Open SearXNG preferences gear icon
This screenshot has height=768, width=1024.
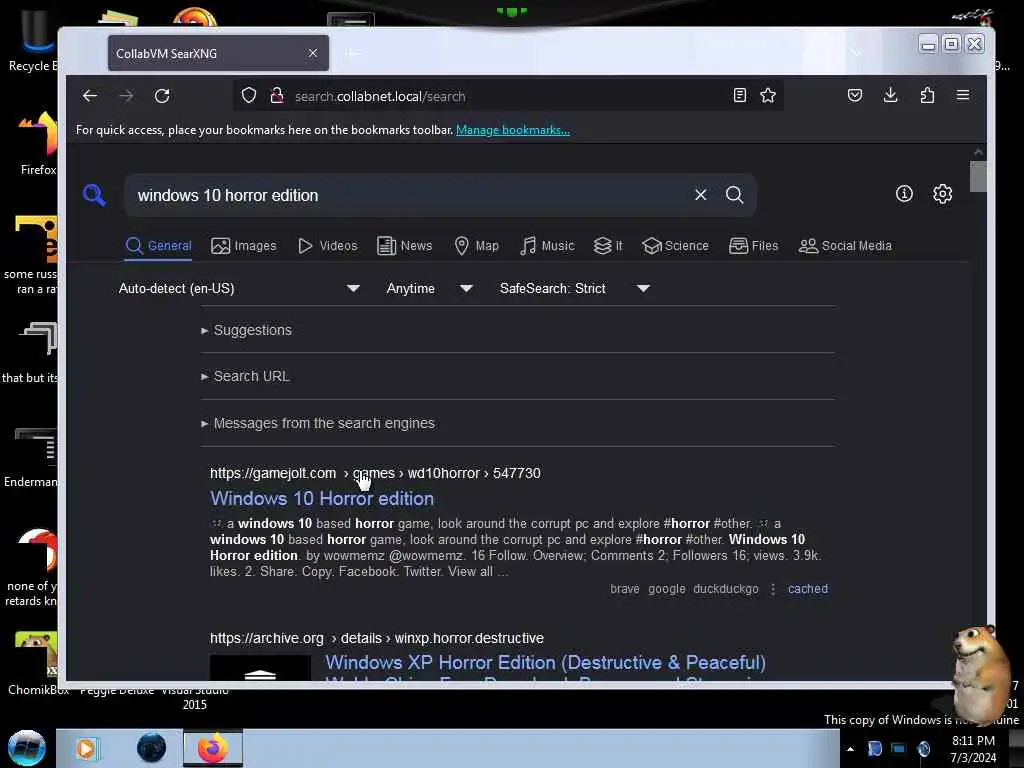point(942,193)
